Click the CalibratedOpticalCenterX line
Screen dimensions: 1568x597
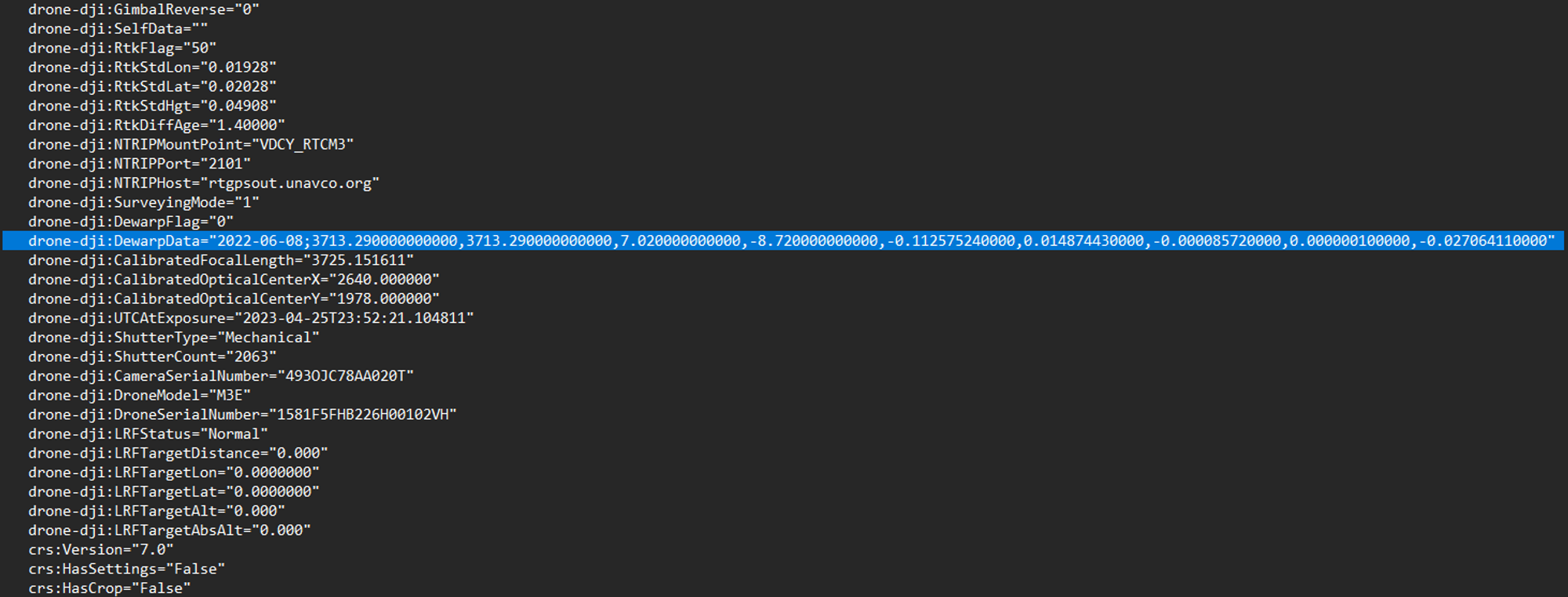pyautogui.click(x=234, y=279)
